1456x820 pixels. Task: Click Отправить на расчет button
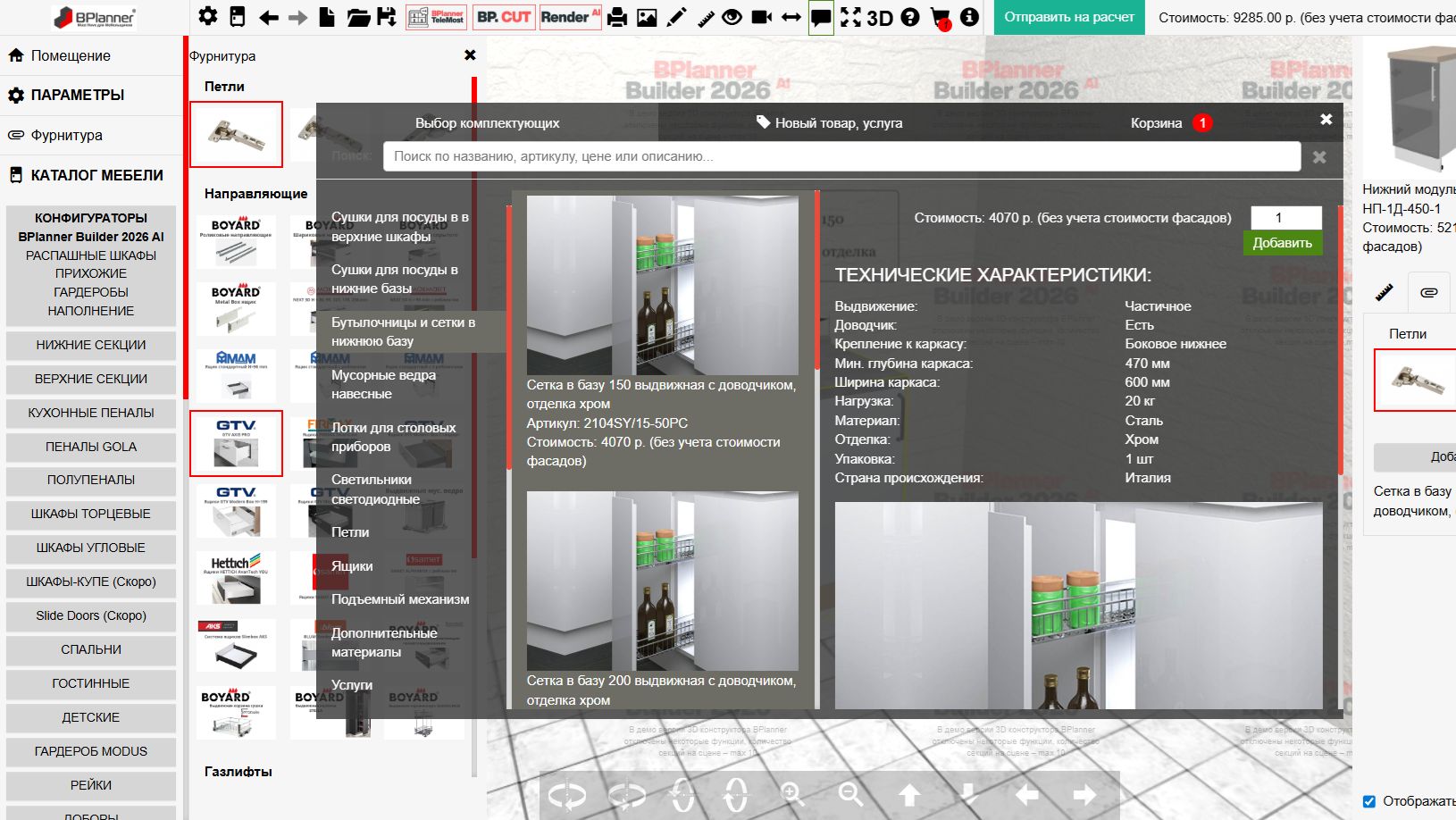[1069, 17]
